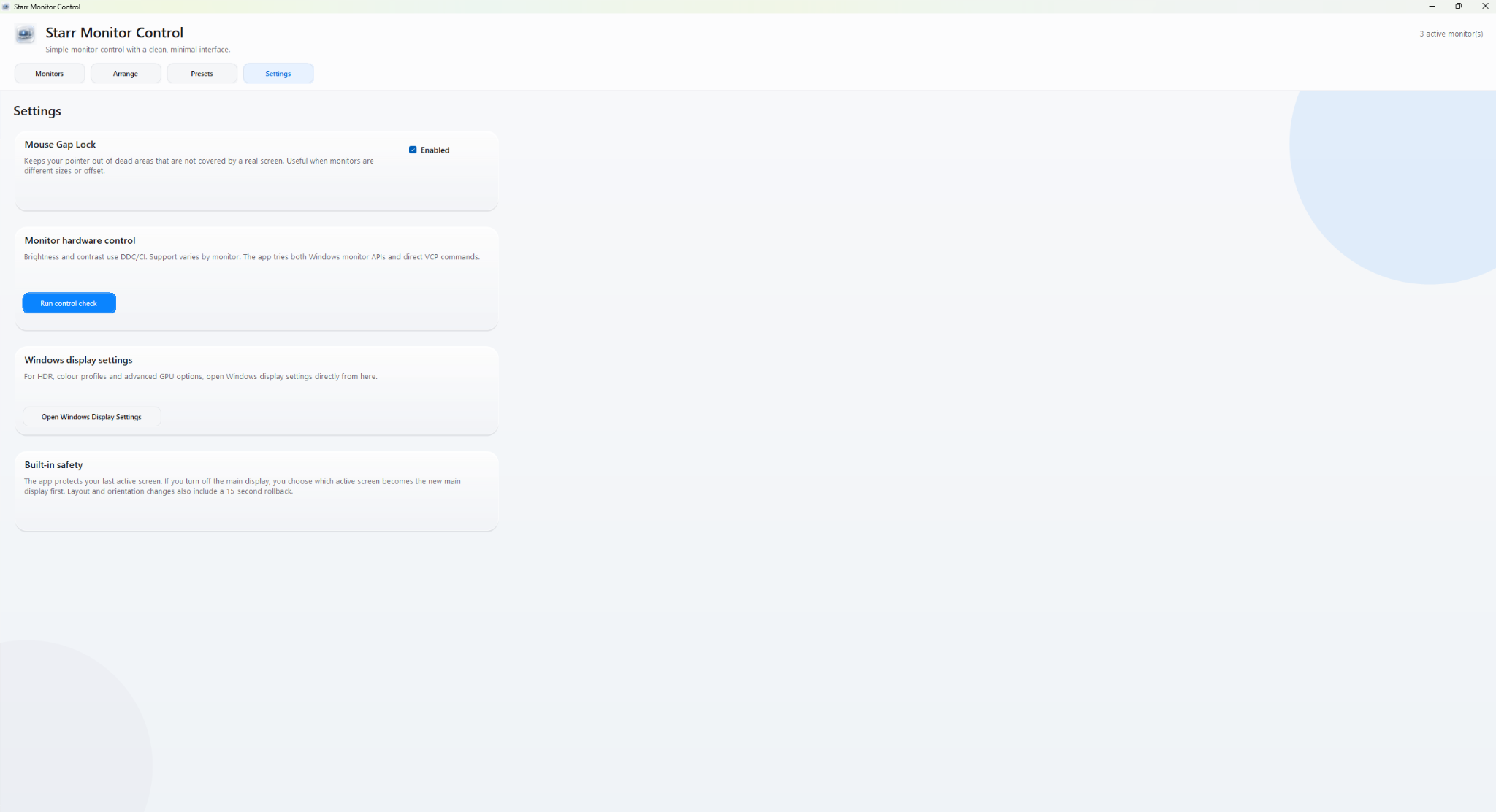The image size is (1496, 812).
Task: Select the Settings tab
Action: pyautogui.click(x=278, y=74)
